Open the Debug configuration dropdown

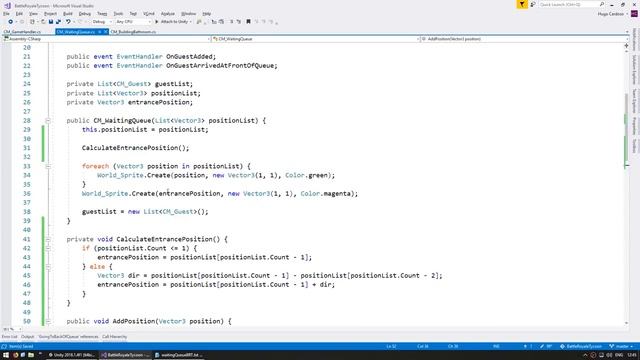pos(102,22)
